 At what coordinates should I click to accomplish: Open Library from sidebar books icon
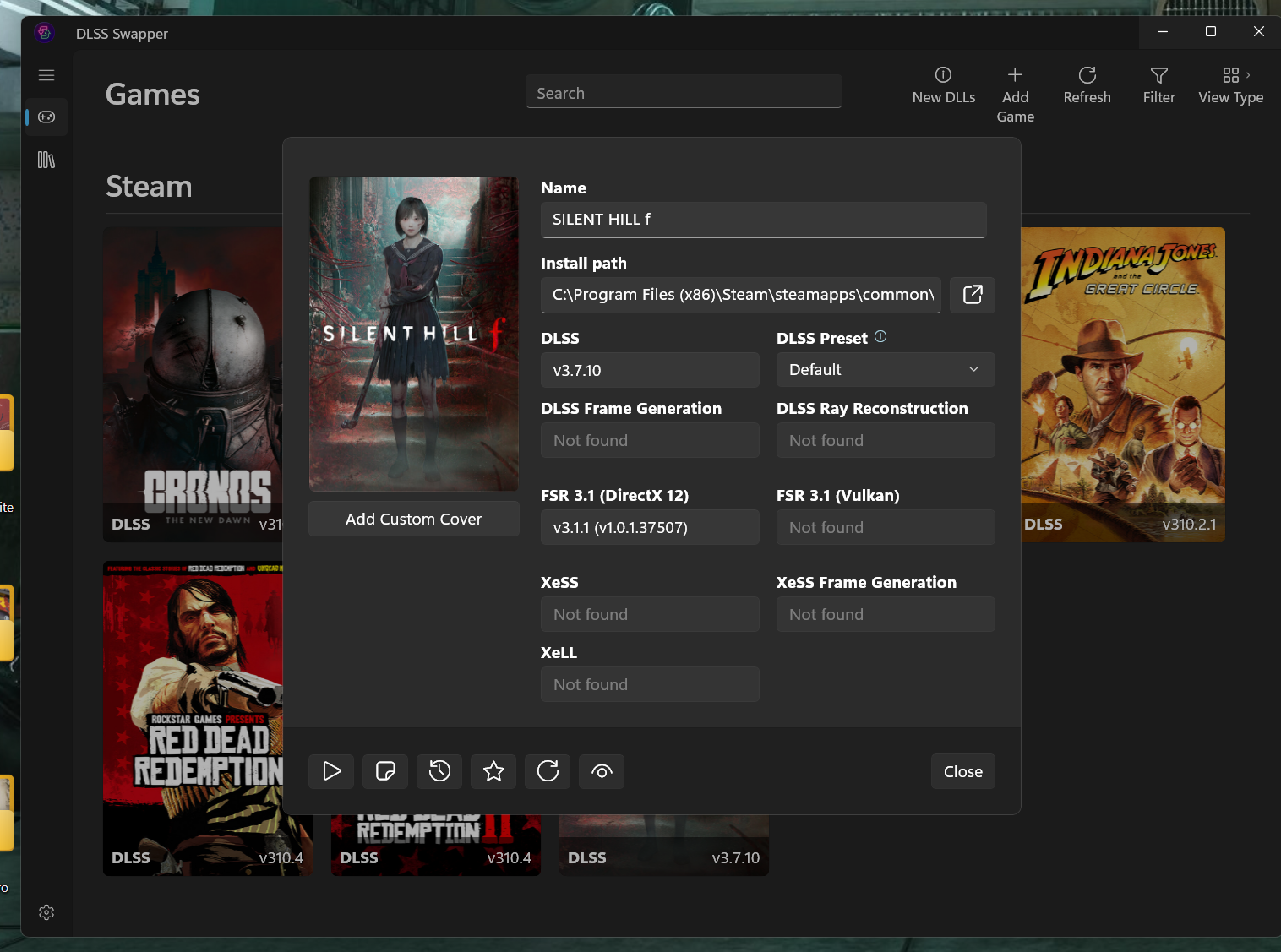[46, 160]
